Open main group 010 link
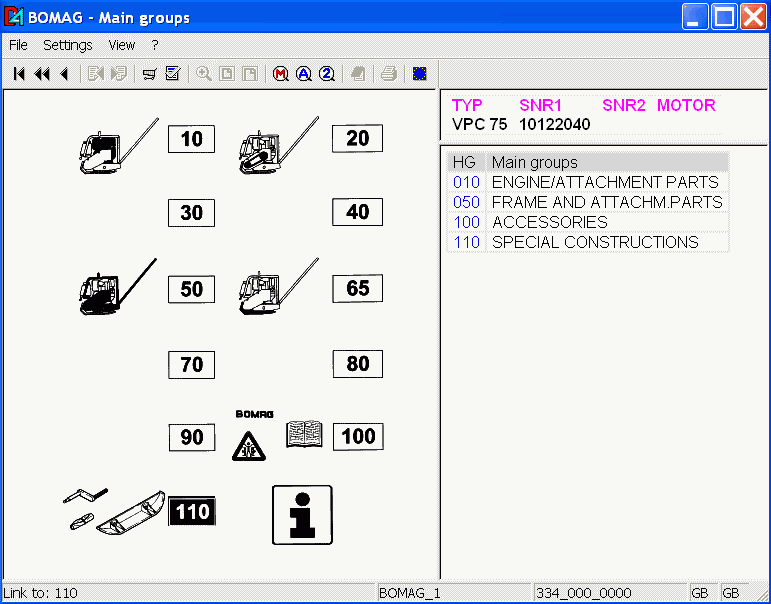The width and height of the screenshot is (771, 604). click(466, 182)
